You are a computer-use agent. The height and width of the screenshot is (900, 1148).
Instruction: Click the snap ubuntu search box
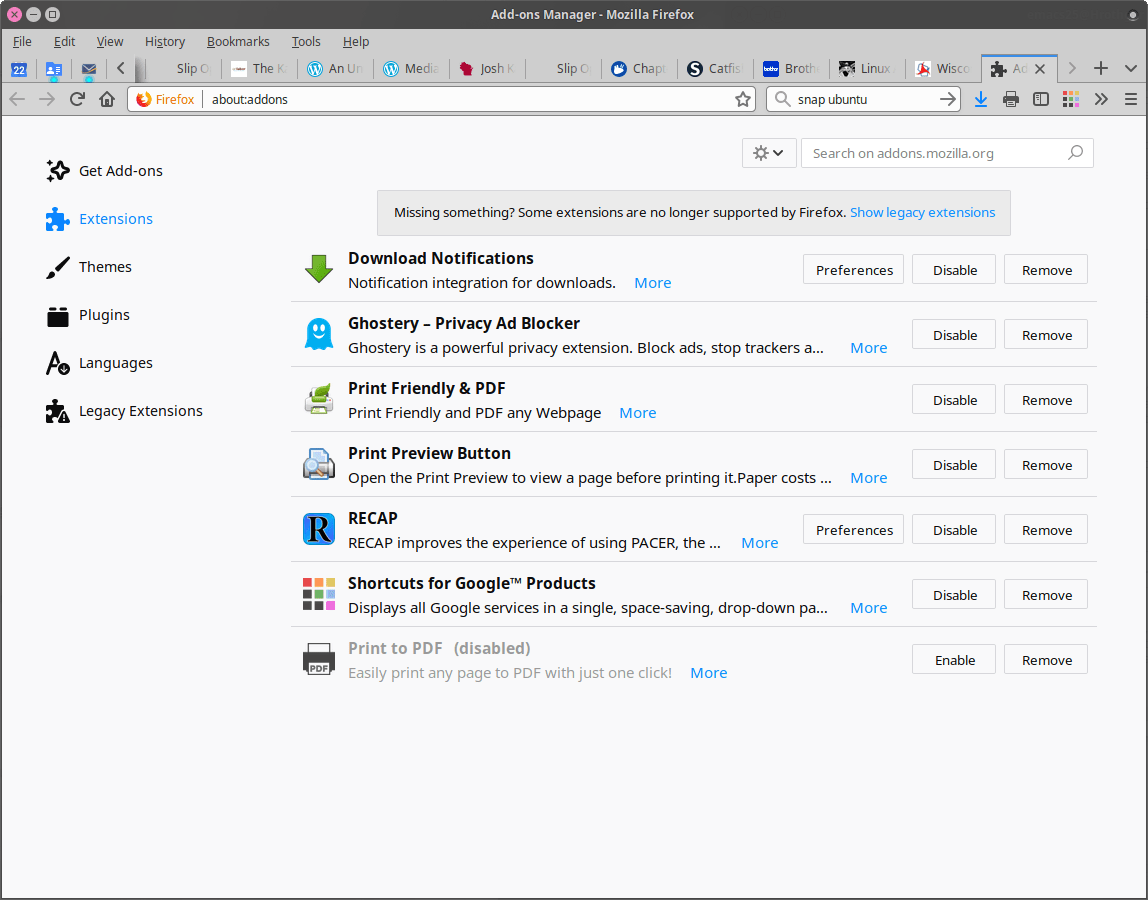(862, 99)
